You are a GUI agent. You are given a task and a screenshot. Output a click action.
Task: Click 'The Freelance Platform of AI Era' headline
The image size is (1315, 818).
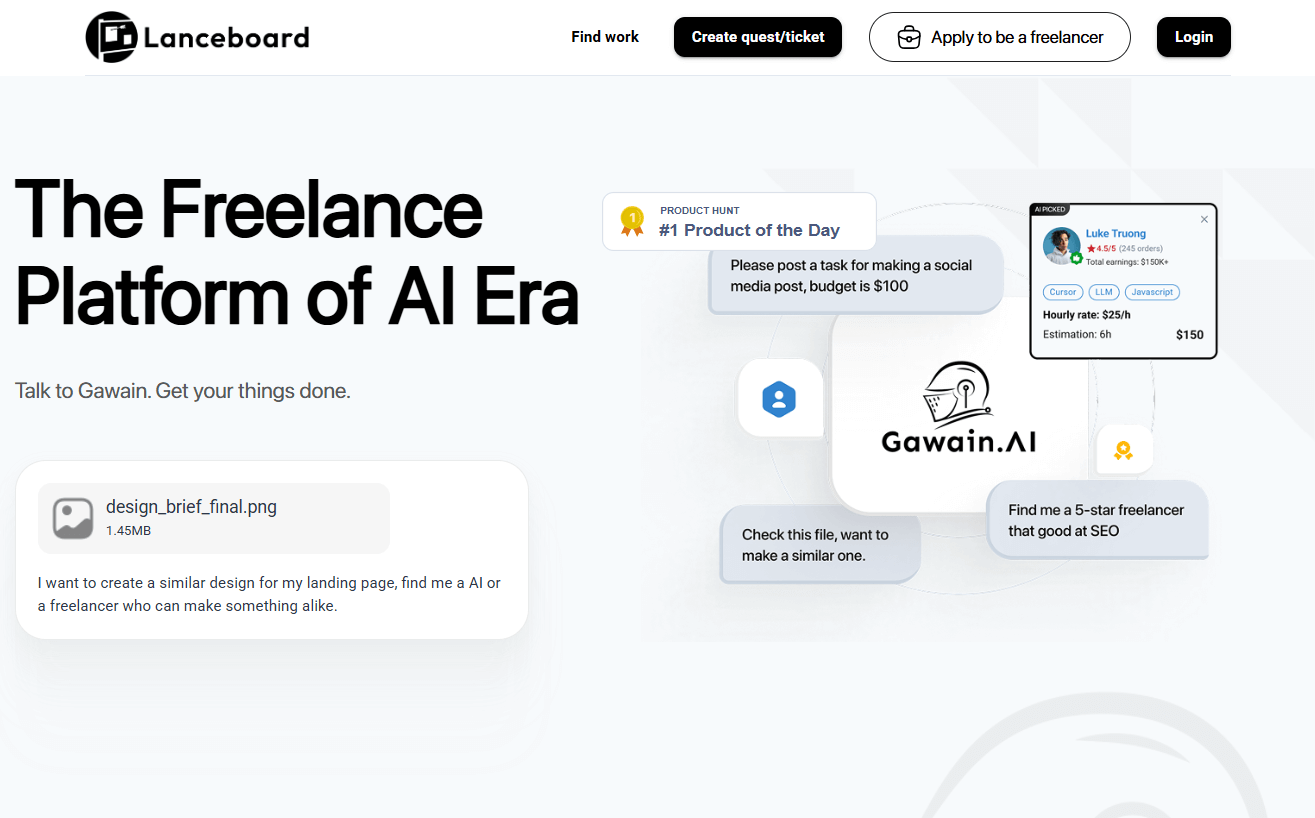click(x=297, y=252)
